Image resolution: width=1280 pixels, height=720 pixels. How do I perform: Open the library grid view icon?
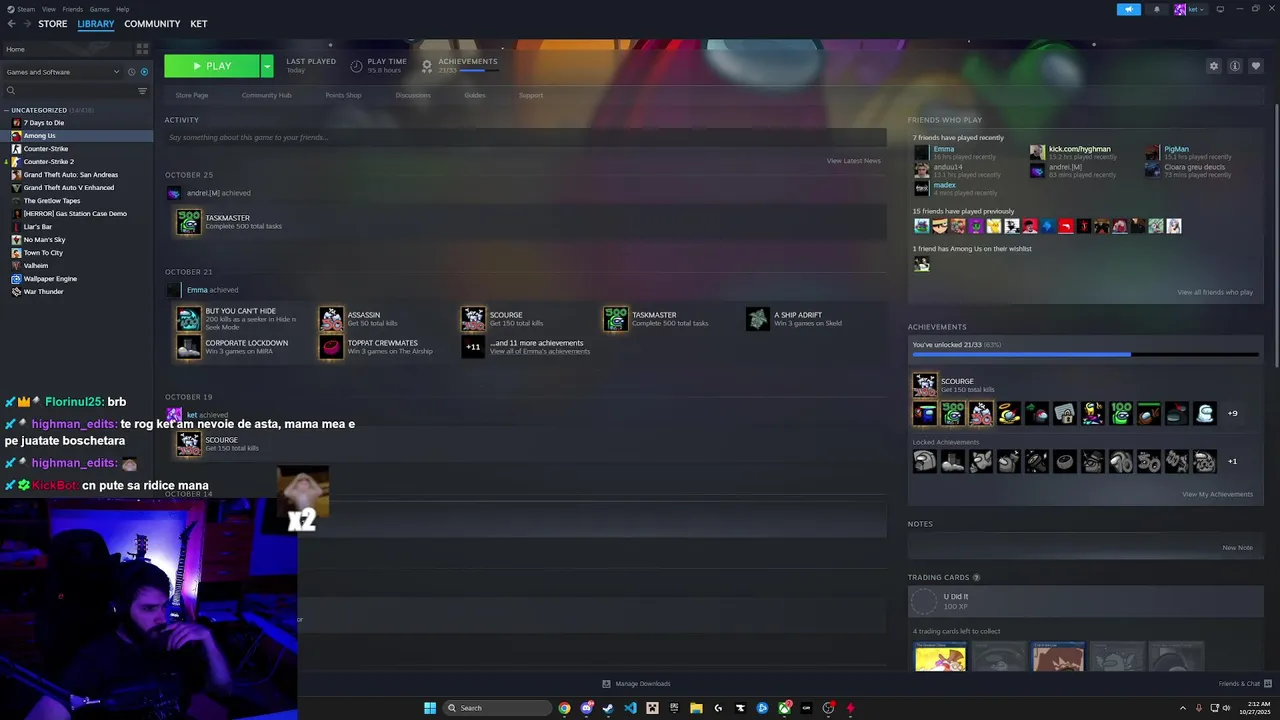pyautogui.click(x=144, y=49)
